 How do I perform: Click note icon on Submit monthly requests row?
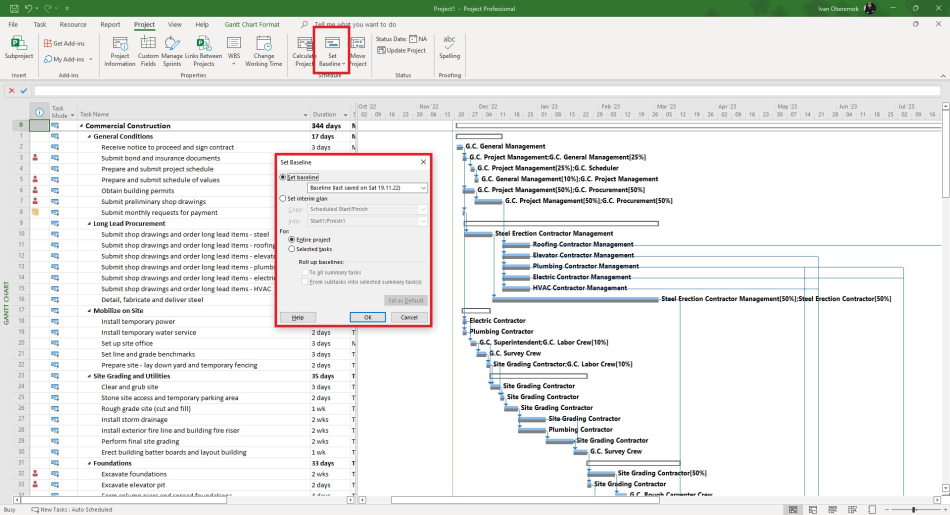tap(35, 212)
